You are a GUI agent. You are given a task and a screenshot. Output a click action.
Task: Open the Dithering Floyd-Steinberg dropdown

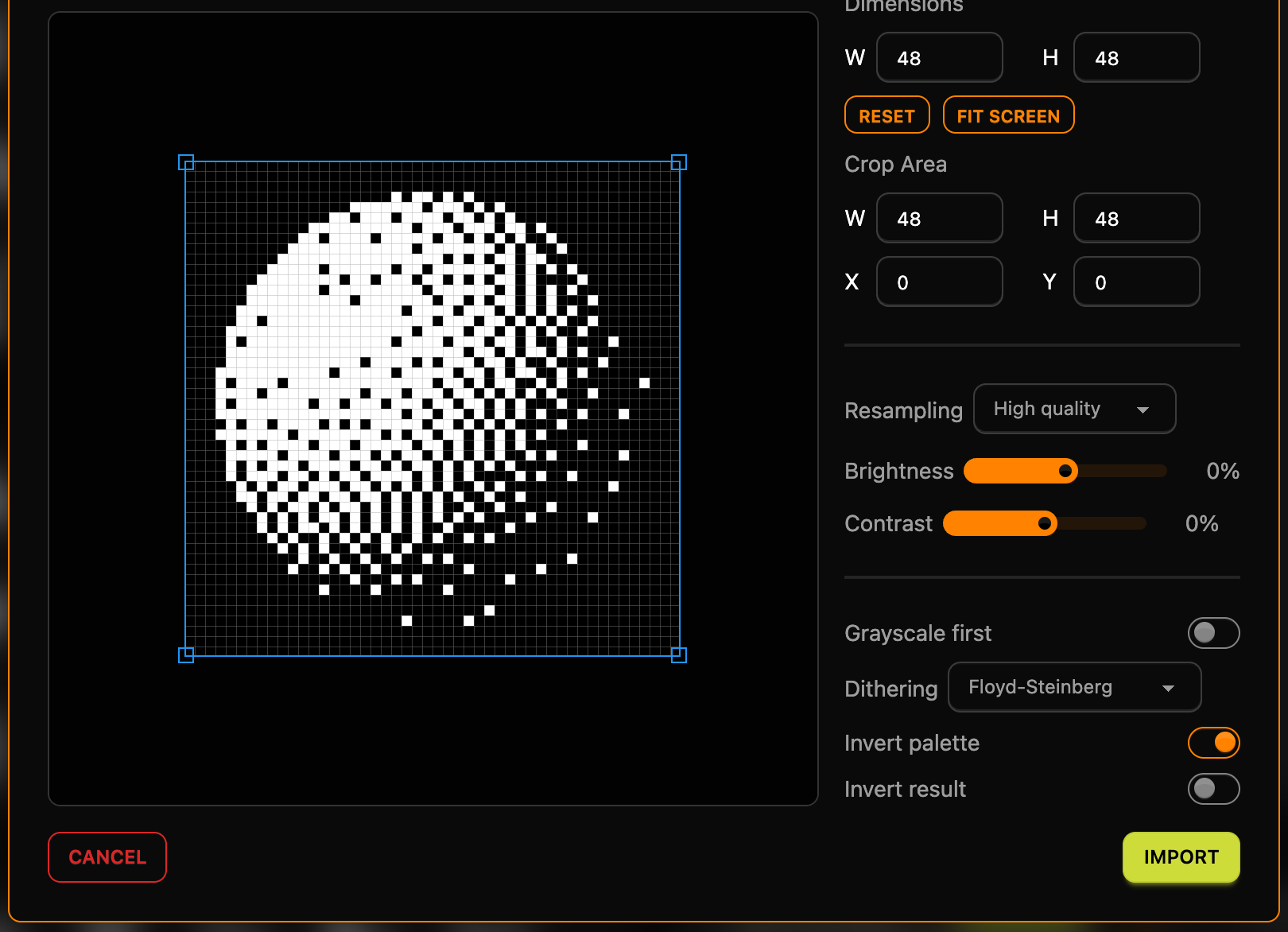[1074, 687]
